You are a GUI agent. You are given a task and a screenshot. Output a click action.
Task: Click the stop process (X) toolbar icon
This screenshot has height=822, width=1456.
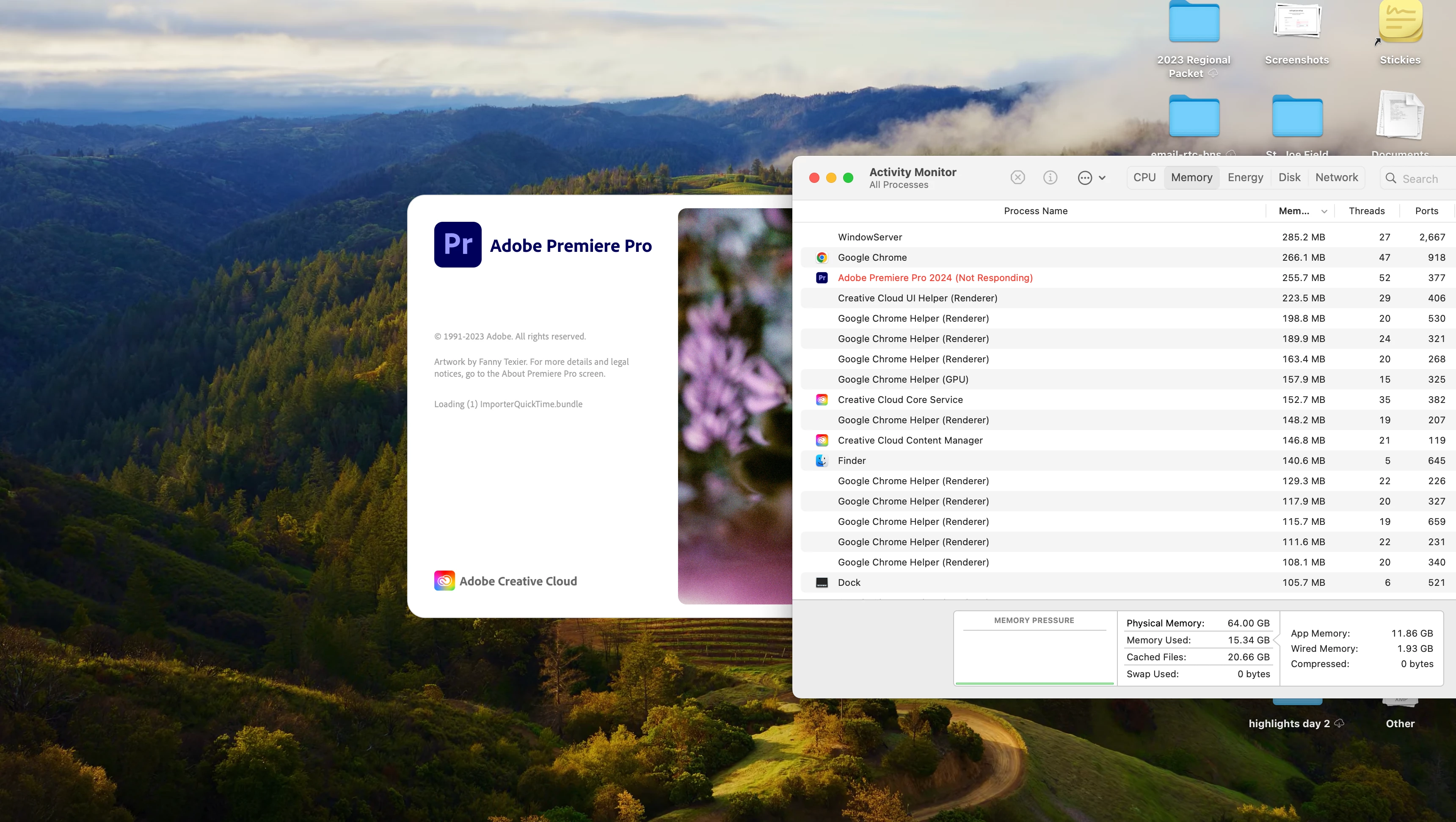[x=1018, y=177]
